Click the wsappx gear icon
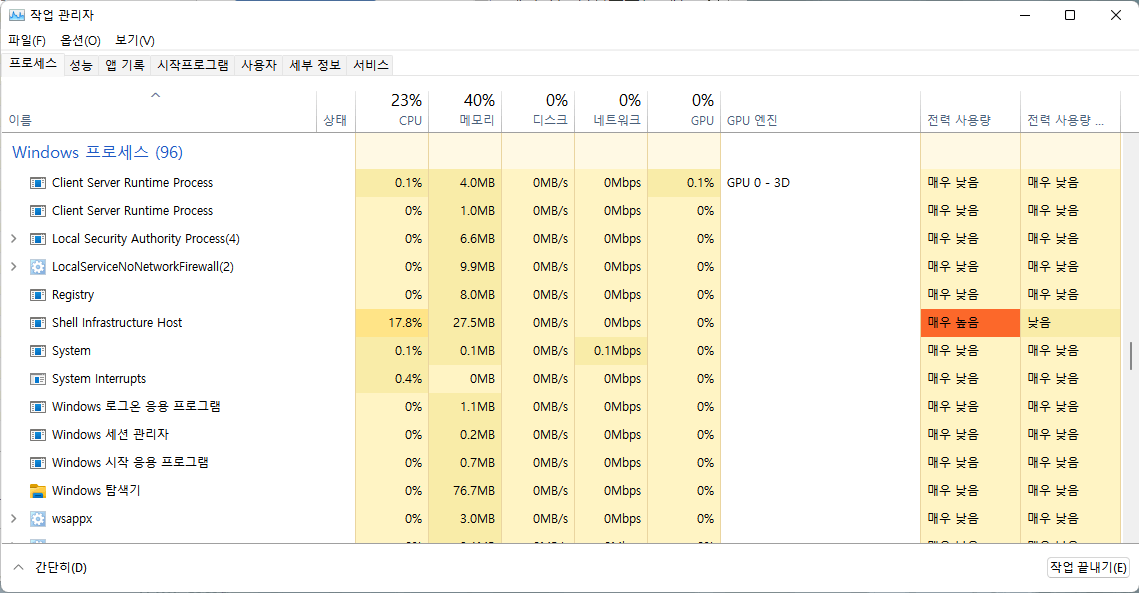Screen dimensions: 1139x593 pyautogui.click(x=37, y=518)
